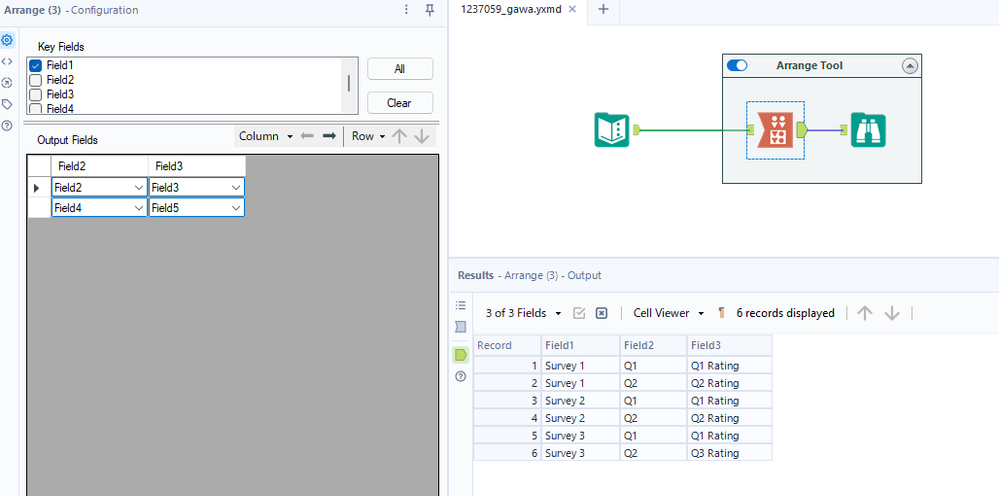
Task: Collapse the Arrange Tool container
Action: coord(910,66)
